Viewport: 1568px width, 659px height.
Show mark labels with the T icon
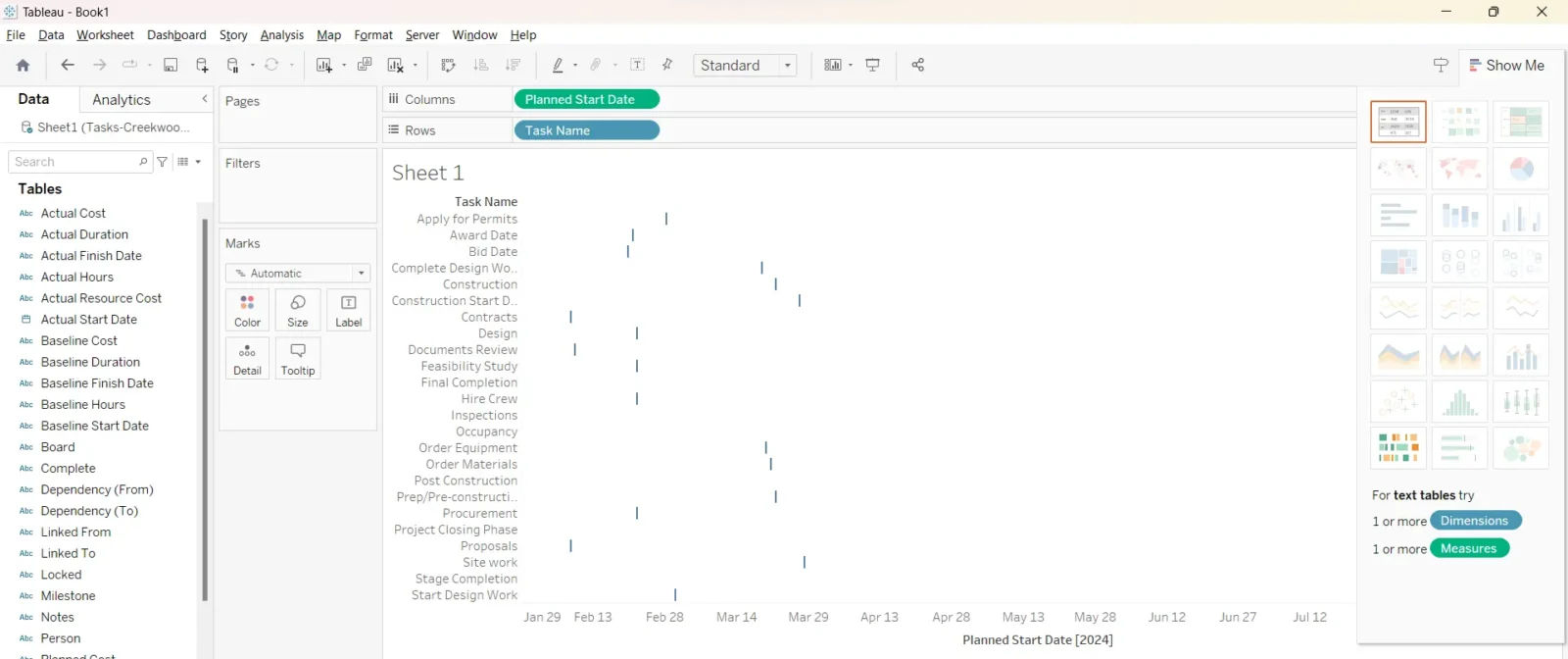click(x=638, y=65)
